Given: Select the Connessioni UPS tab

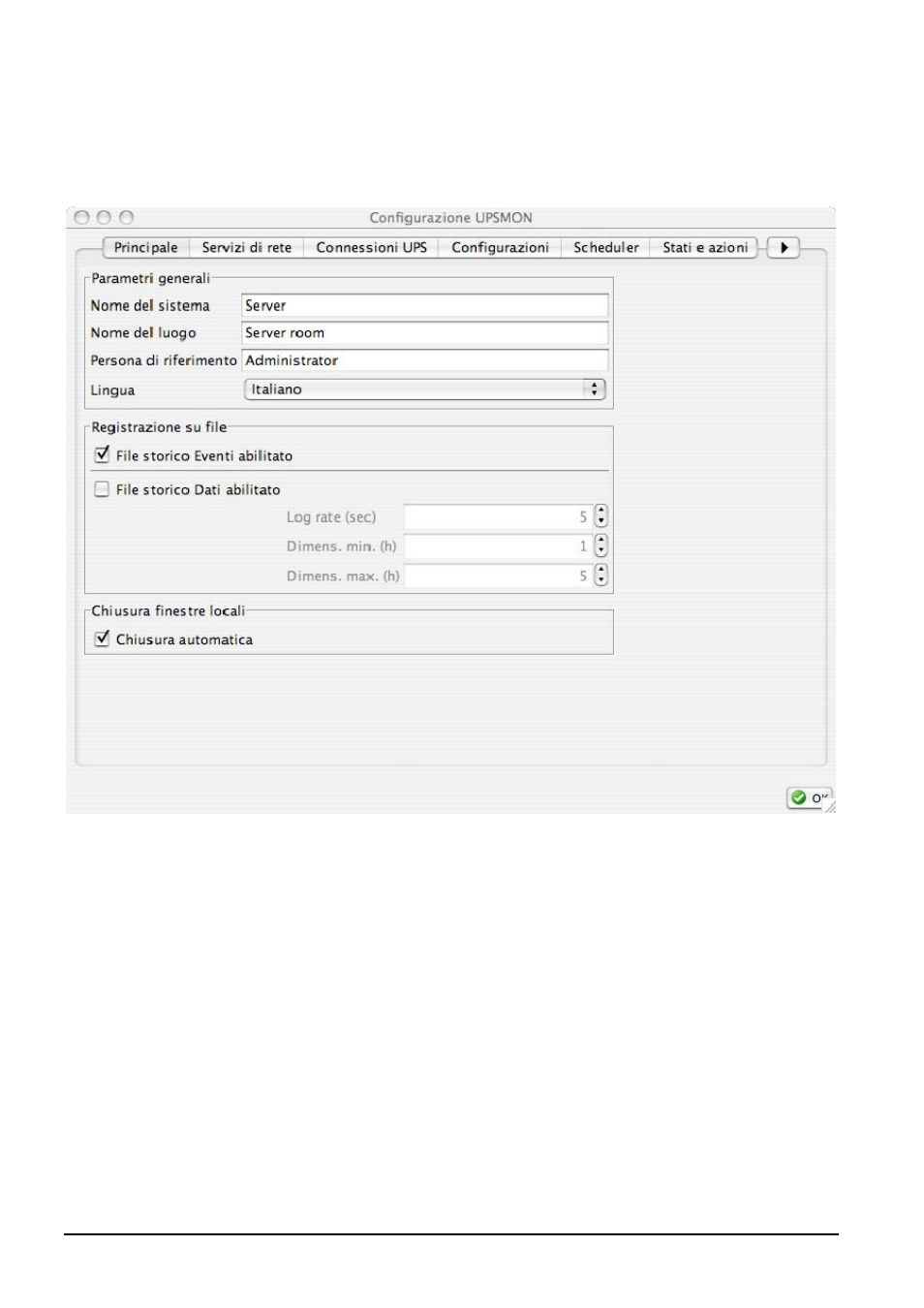Looking at the screenshot, I should (x=371, y=248).
